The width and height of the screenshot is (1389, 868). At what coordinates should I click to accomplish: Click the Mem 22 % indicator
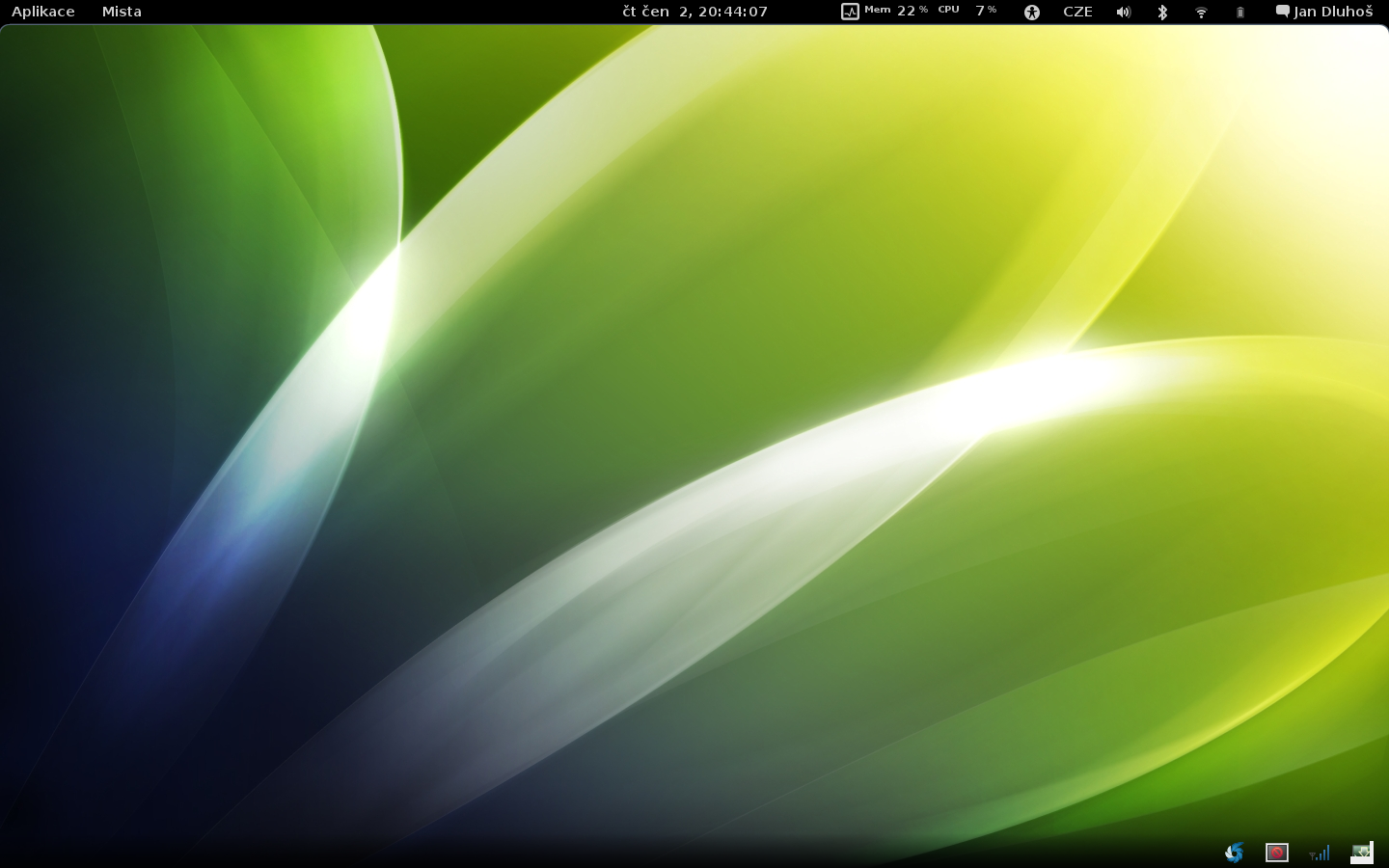896,11
